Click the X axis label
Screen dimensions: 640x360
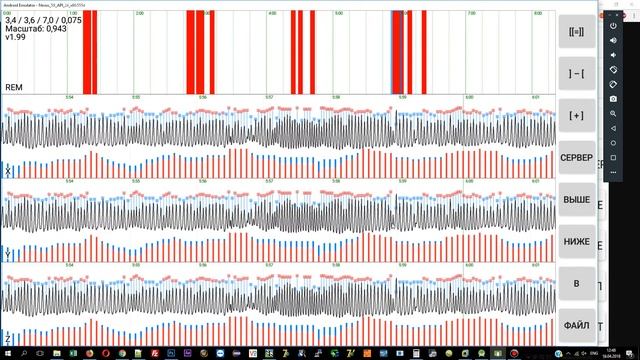(x=8, y=172)
